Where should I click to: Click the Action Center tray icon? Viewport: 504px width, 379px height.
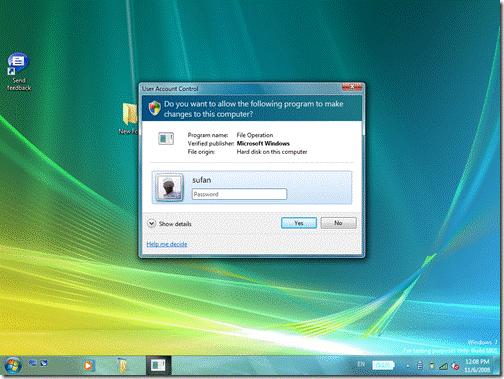(420, 366)
